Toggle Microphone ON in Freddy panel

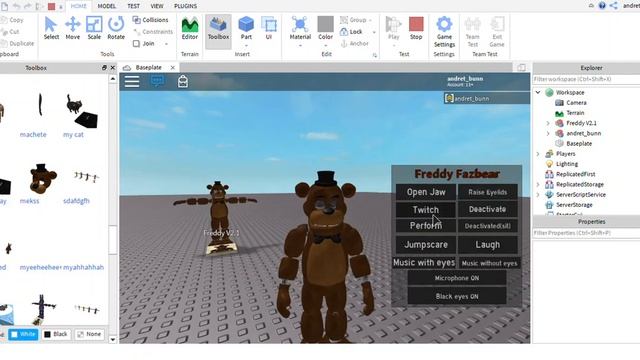coord(457,278)
